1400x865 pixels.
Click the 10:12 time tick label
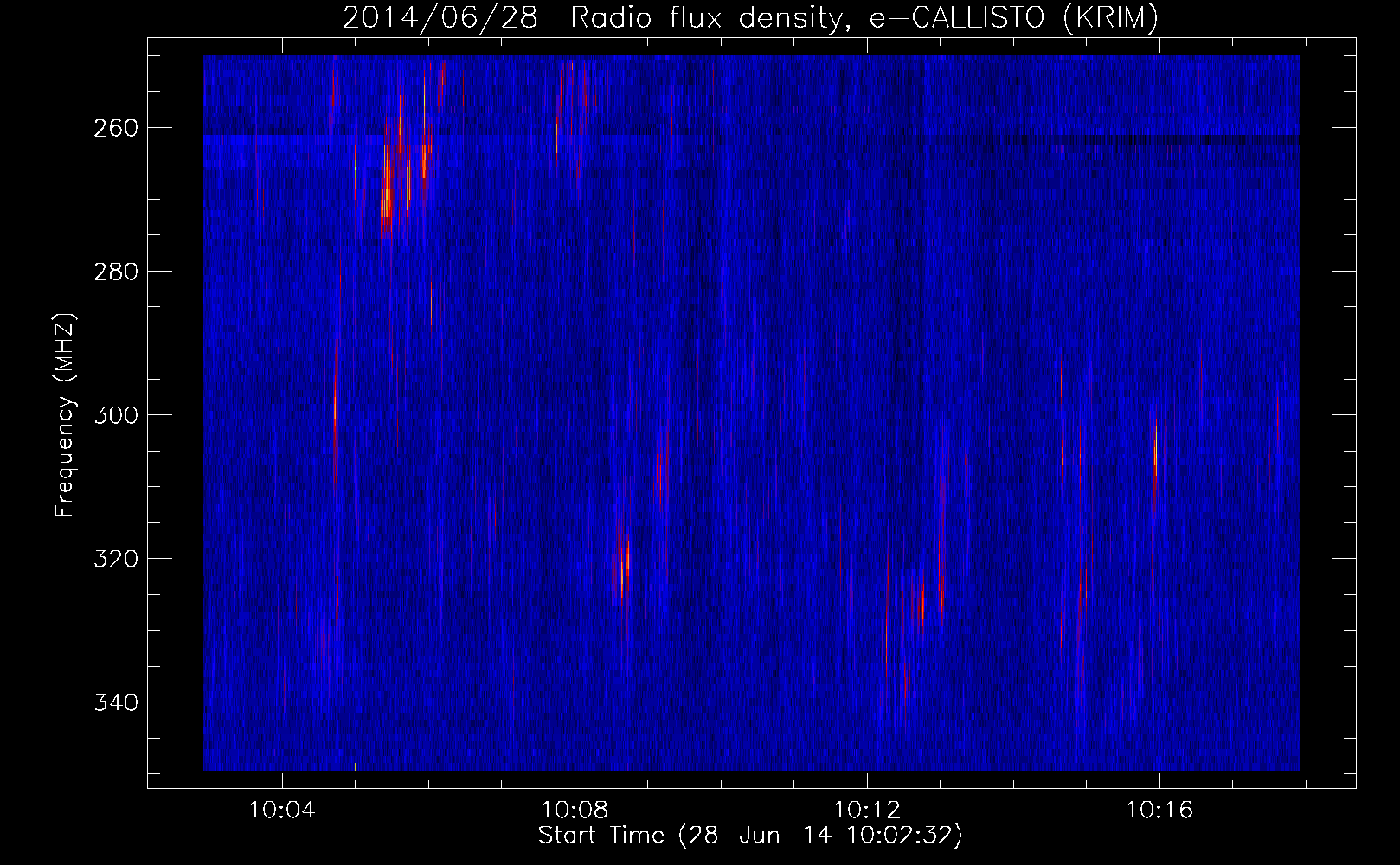(x=868, y=811)
